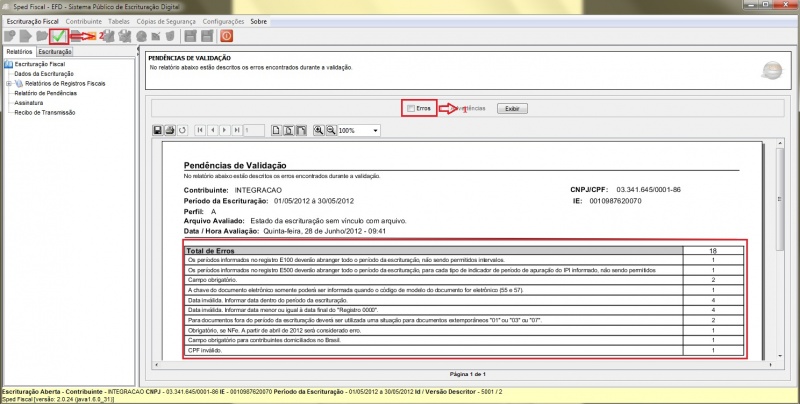Toggle the Erros checkbox

[410, 107]
